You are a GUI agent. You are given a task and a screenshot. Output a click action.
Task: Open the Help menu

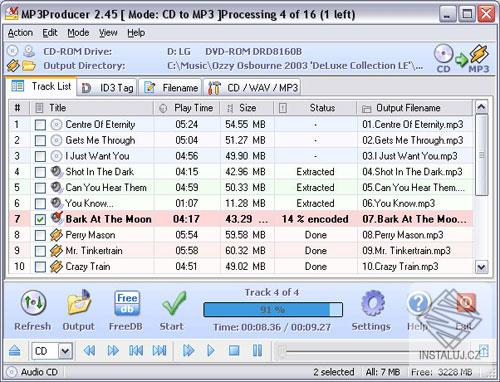coord(136,33)
